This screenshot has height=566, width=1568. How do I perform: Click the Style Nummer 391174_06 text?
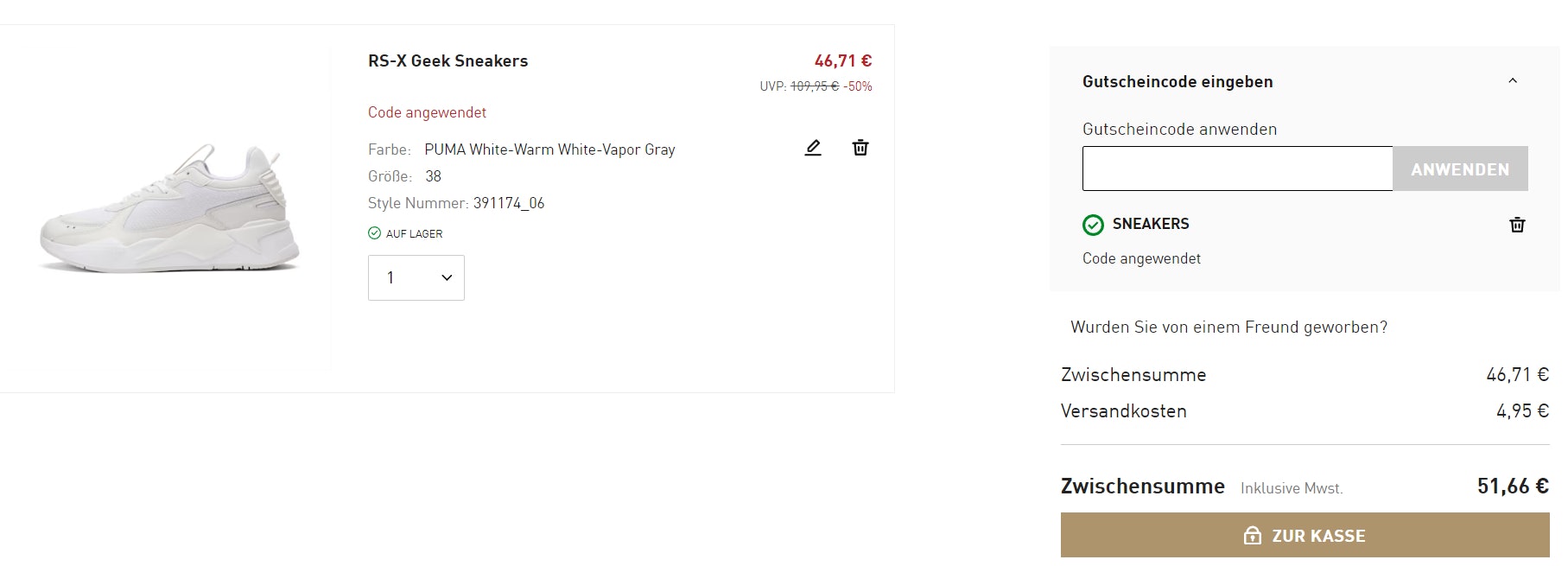[x=456, y=203]
